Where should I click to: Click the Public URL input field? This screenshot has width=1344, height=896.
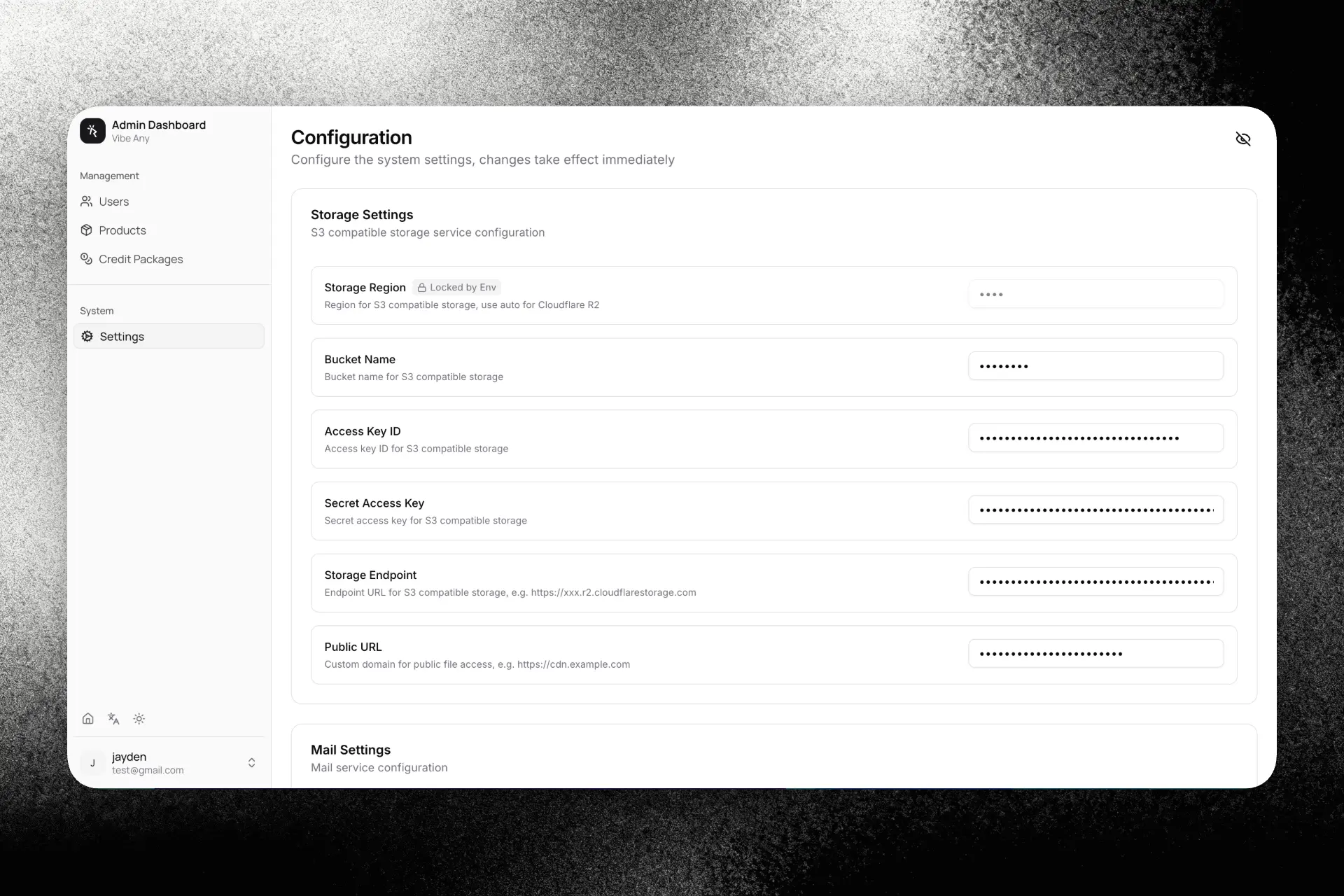click(x=1095, y=654)
